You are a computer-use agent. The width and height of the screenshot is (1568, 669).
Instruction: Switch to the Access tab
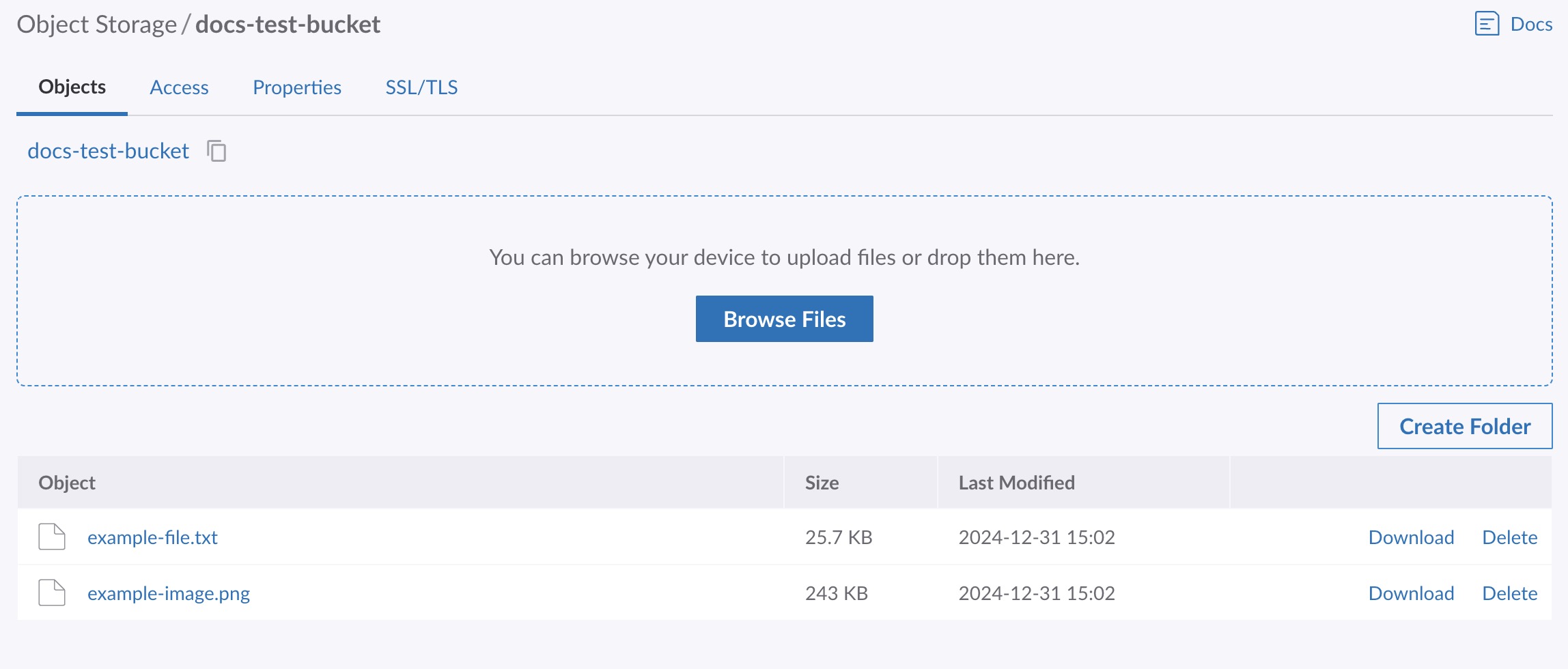179,87
